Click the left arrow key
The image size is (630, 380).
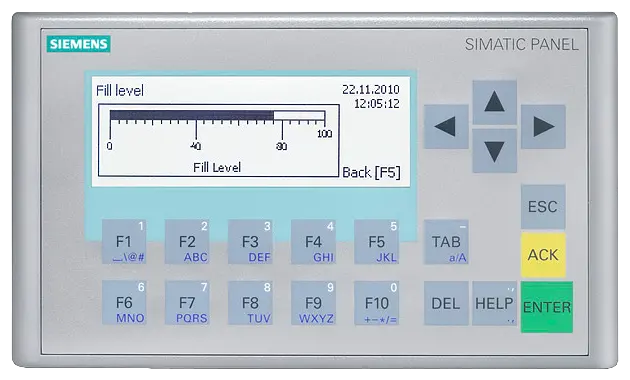[x=446, y=127]
